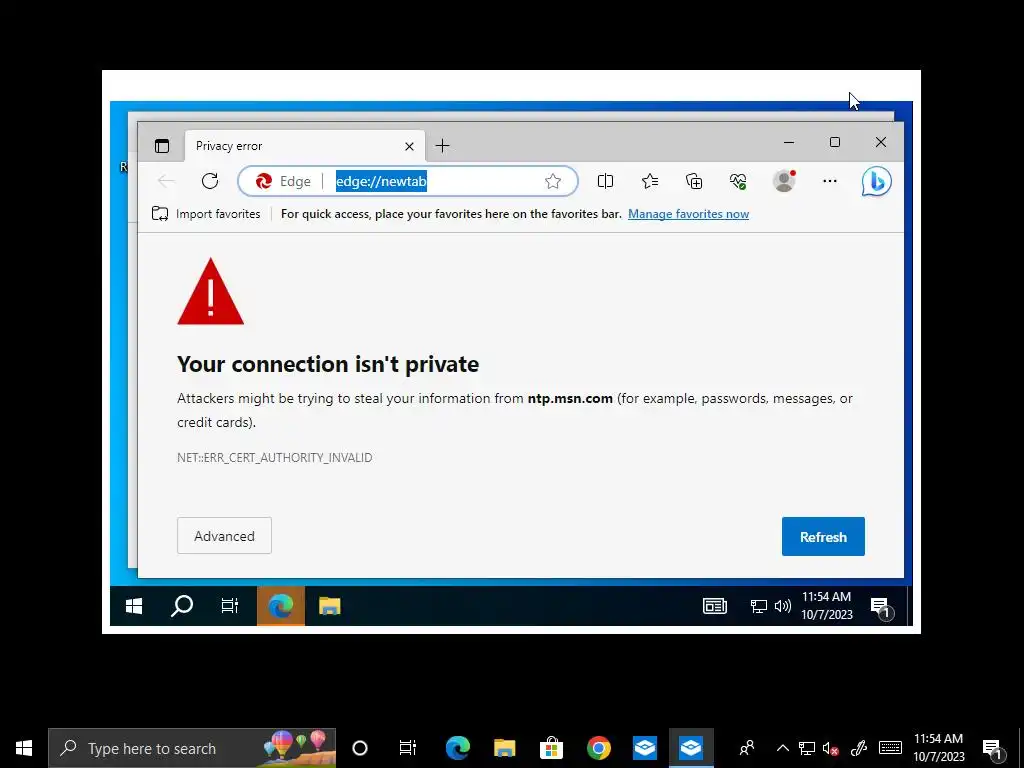
Task: Open File Explorer in inner taskbar
Action: coord(330,606)
